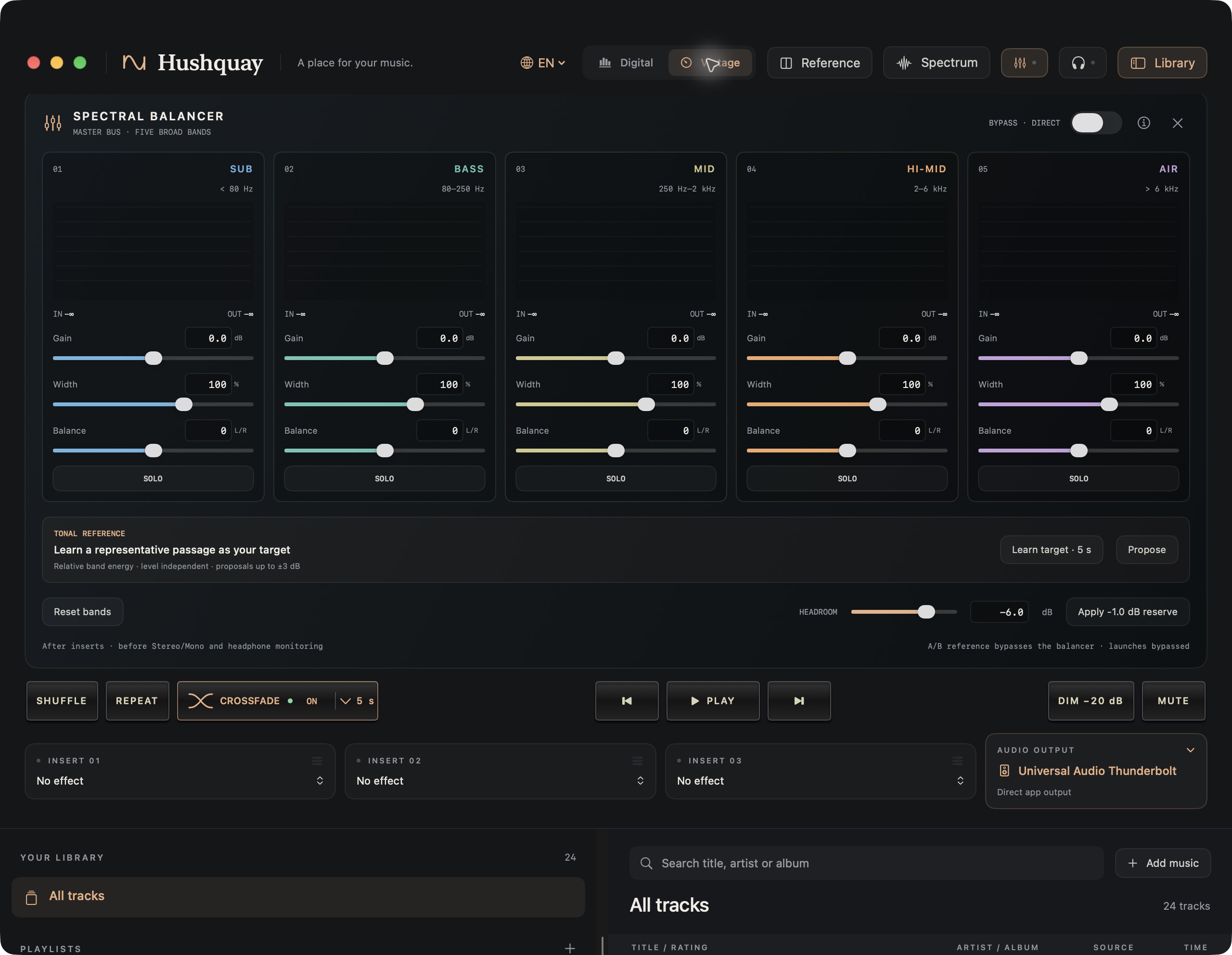Toggle Repeat playback
The height and width of the screenshot is (955, 1232).
[137, 700]
